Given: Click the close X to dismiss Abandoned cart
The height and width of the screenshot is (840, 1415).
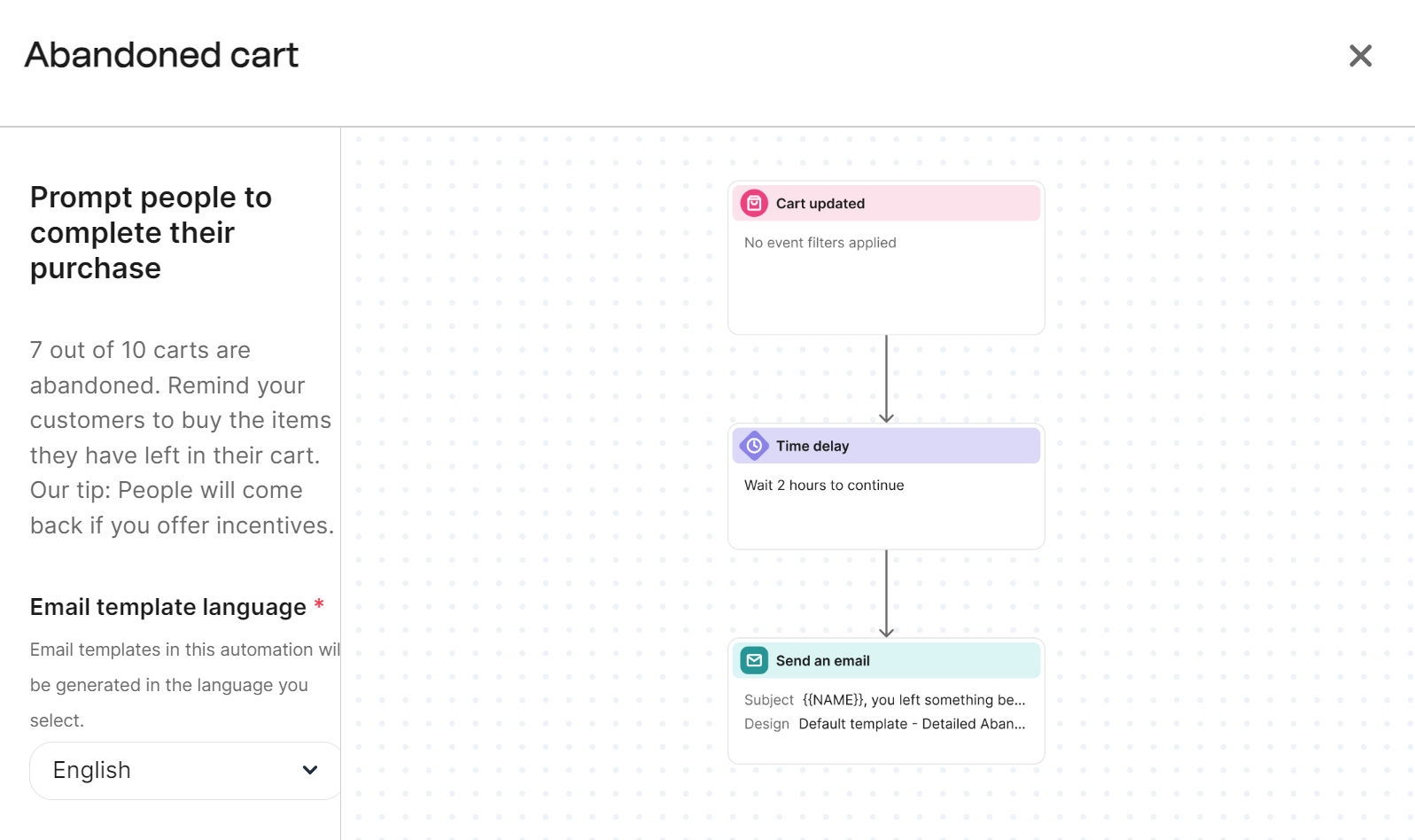Looking at the screenshot, I should [x=1360, y=55].
